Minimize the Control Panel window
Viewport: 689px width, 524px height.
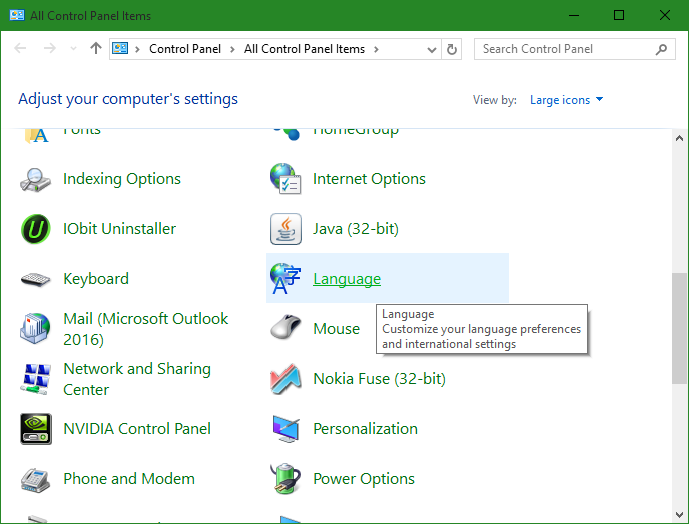click(x=573, y=15)
